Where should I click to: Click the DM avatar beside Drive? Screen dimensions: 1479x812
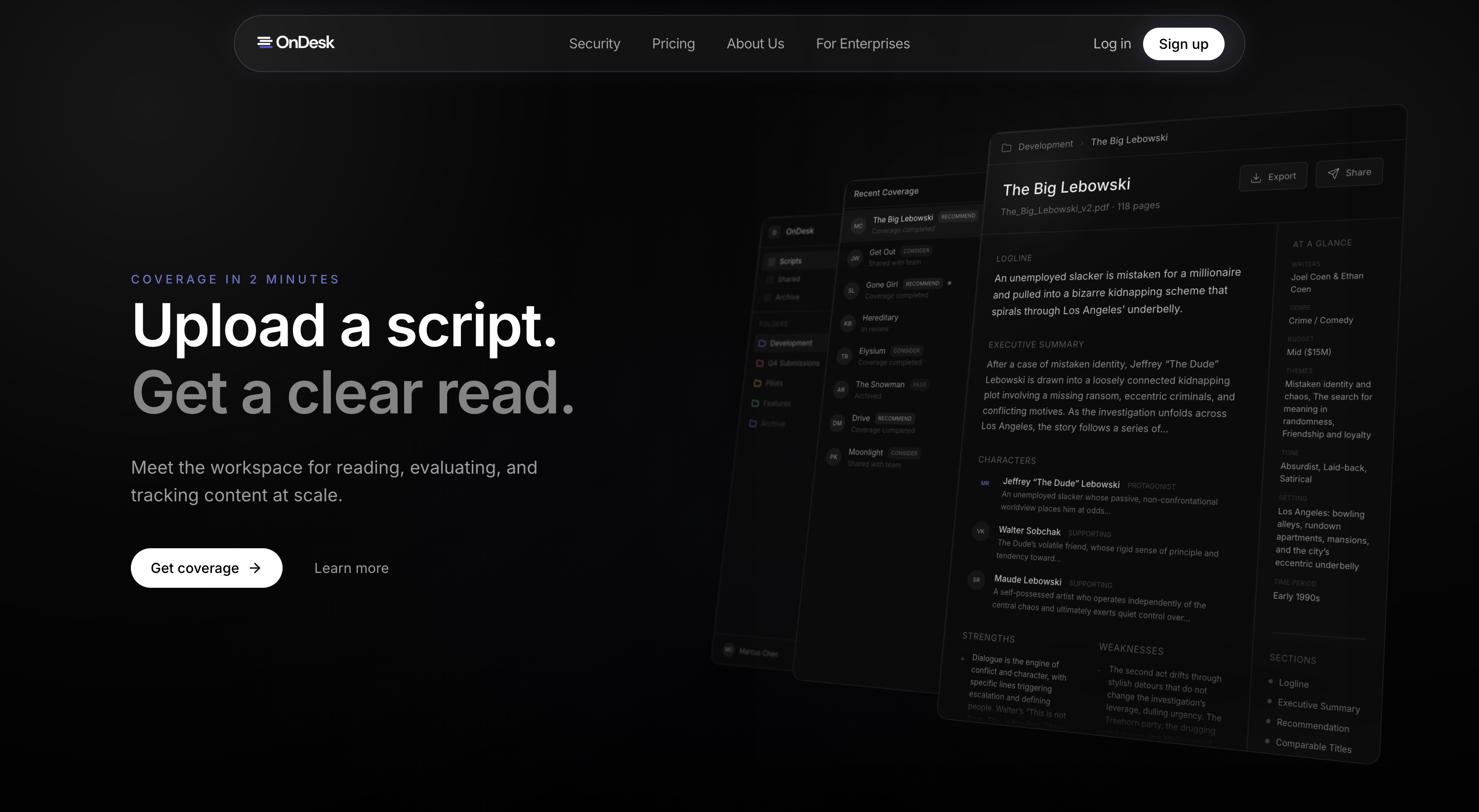(837, 423)
